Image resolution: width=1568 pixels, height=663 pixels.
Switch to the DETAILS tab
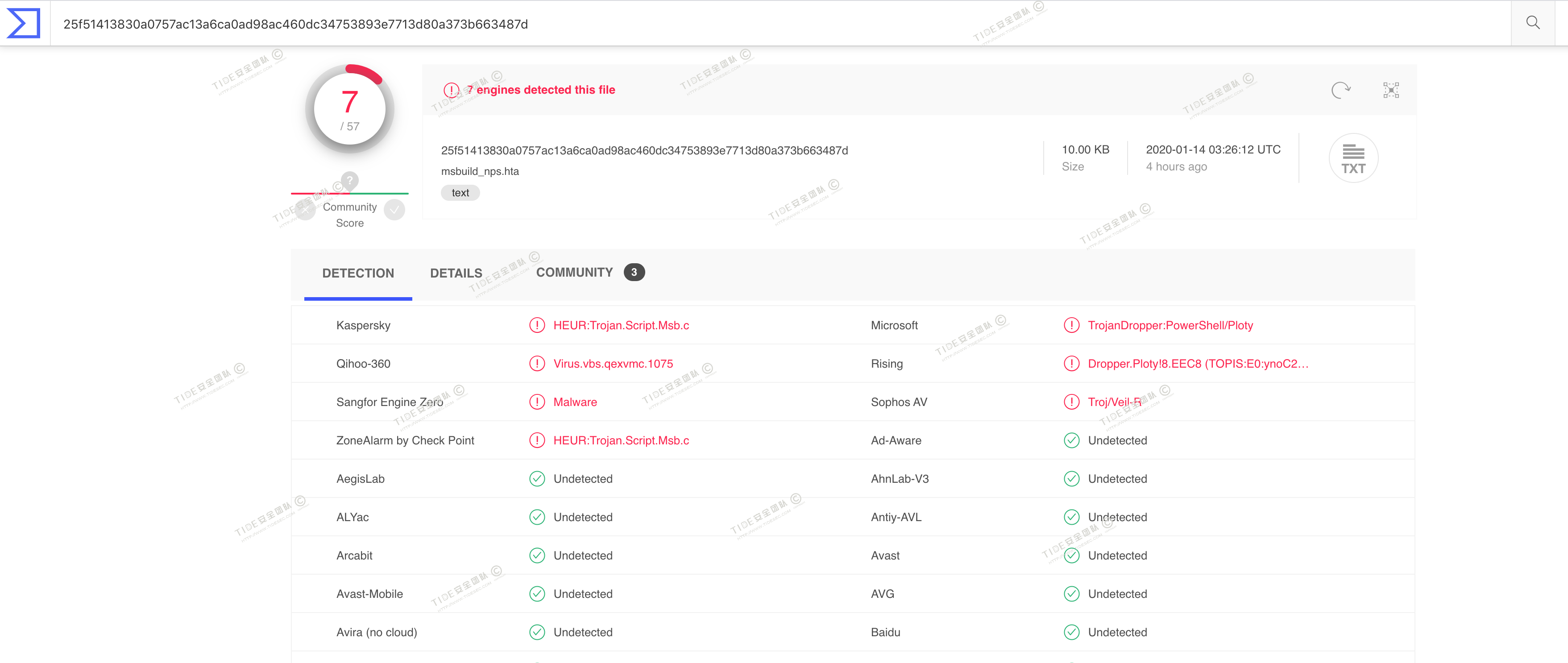(x=455, y=273)
